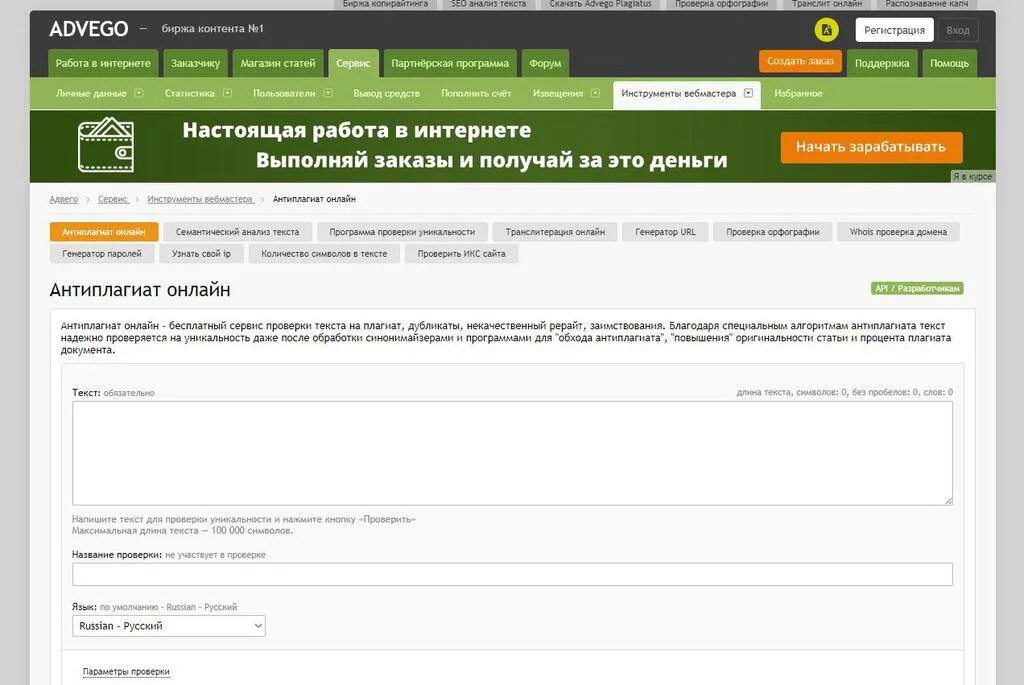Click the wallet icon in the banner
The height and width of the screenshot is (685, 1024).
pyautogui.click(x=106, y=144)
